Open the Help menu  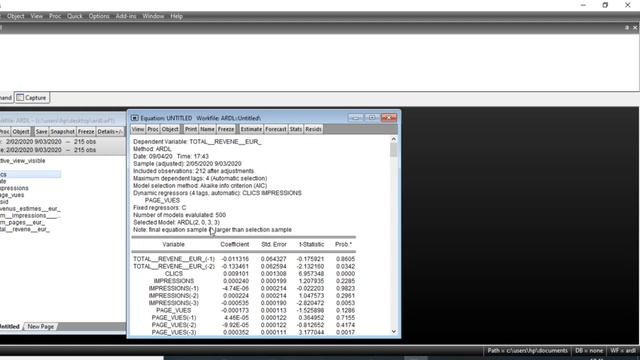pyautogui.click(x=176, y=16)
